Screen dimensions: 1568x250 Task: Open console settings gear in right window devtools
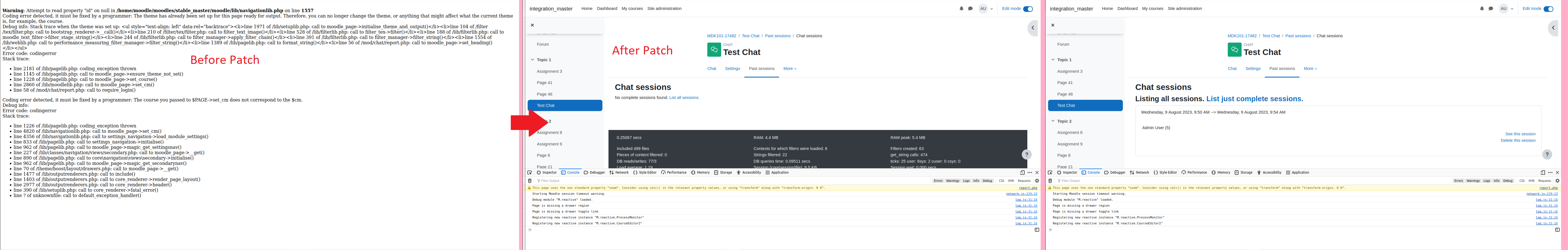click(x=1558, y=181)
